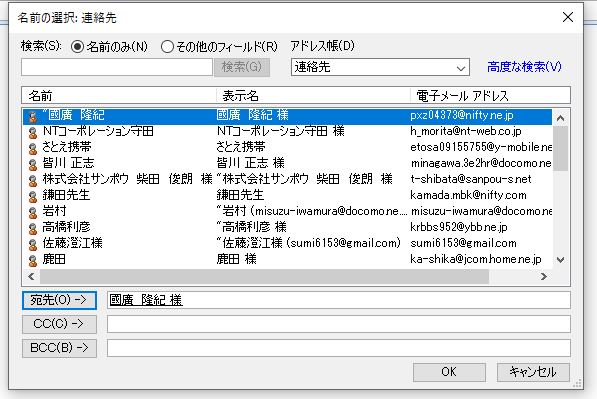This screenshot has width=597, height=399.
Task: Click contact icon of selected 國廣 隆紀 row
Action: 33,117
